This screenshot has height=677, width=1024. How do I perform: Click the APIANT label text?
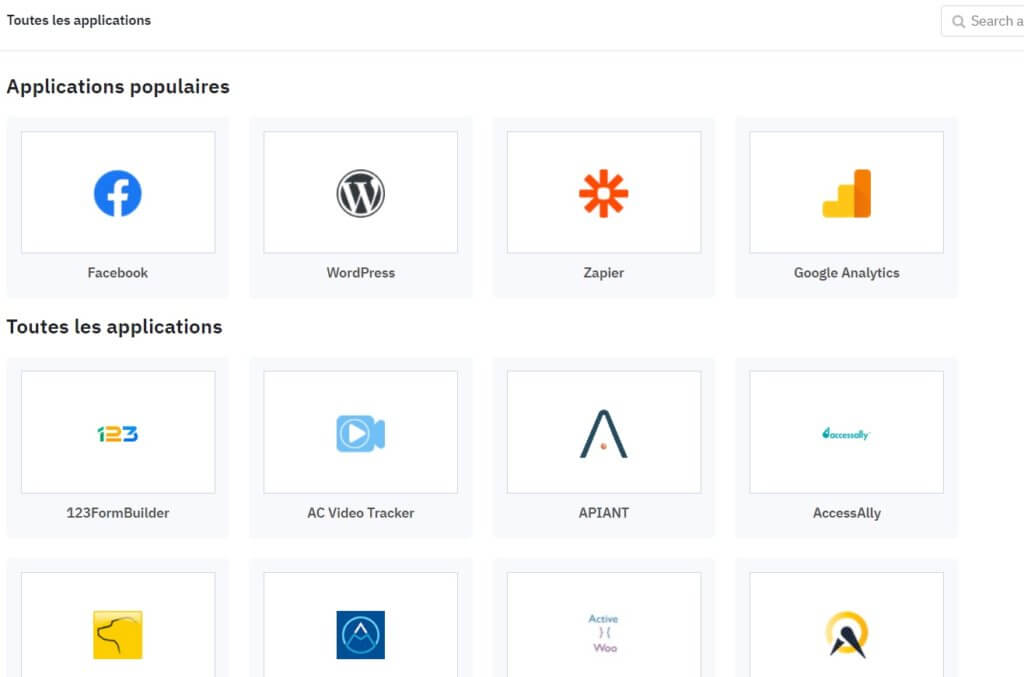(x=603, y=513)
